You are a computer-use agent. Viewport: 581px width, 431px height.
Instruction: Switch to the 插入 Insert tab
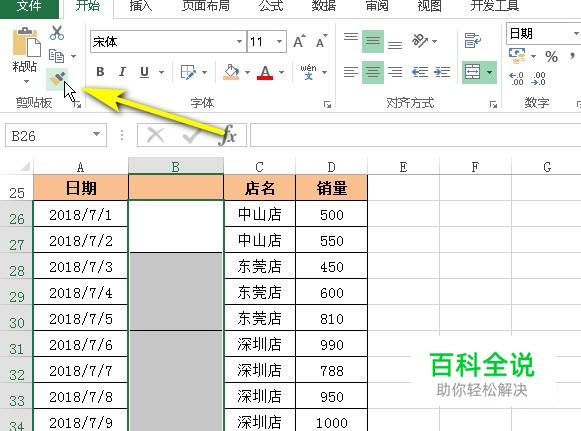141,6
